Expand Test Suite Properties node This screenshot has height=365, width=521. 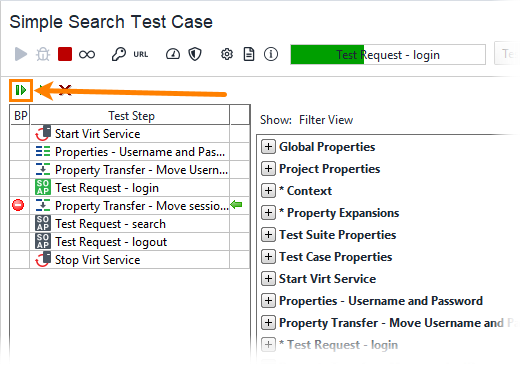268,235
